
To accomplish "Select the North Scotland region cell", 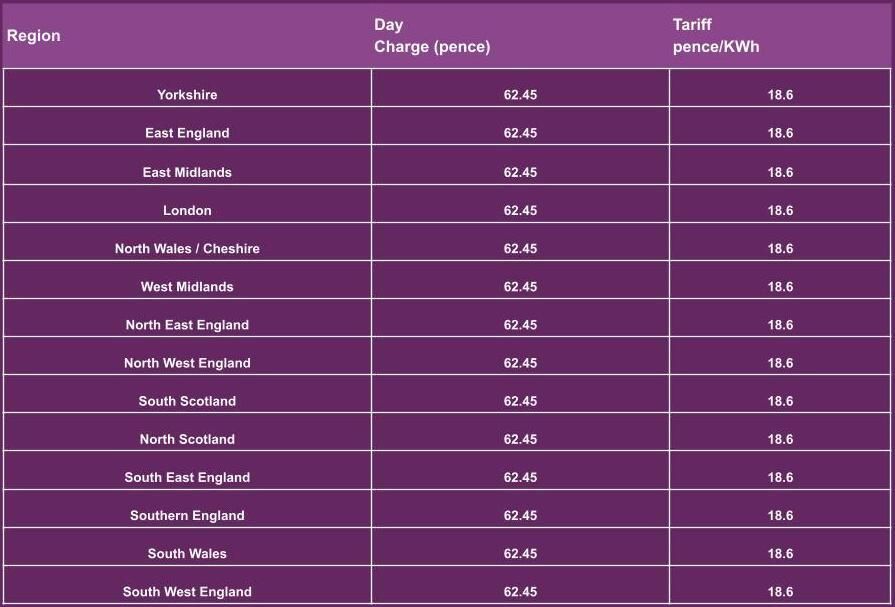I will pyautogui.click(x=187, y=439).
